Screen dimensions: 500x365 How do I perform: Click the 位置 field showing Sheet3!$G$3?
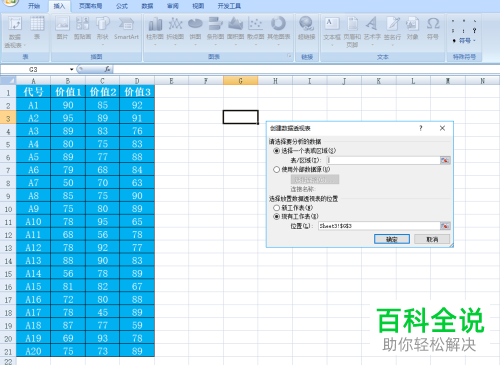point(379,226)
